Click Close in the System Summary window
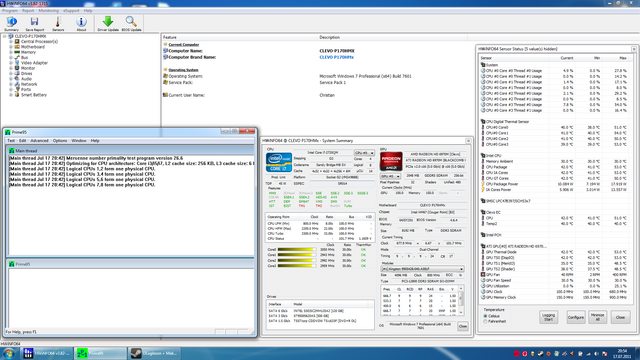640x360 pixels. point(462,326)
